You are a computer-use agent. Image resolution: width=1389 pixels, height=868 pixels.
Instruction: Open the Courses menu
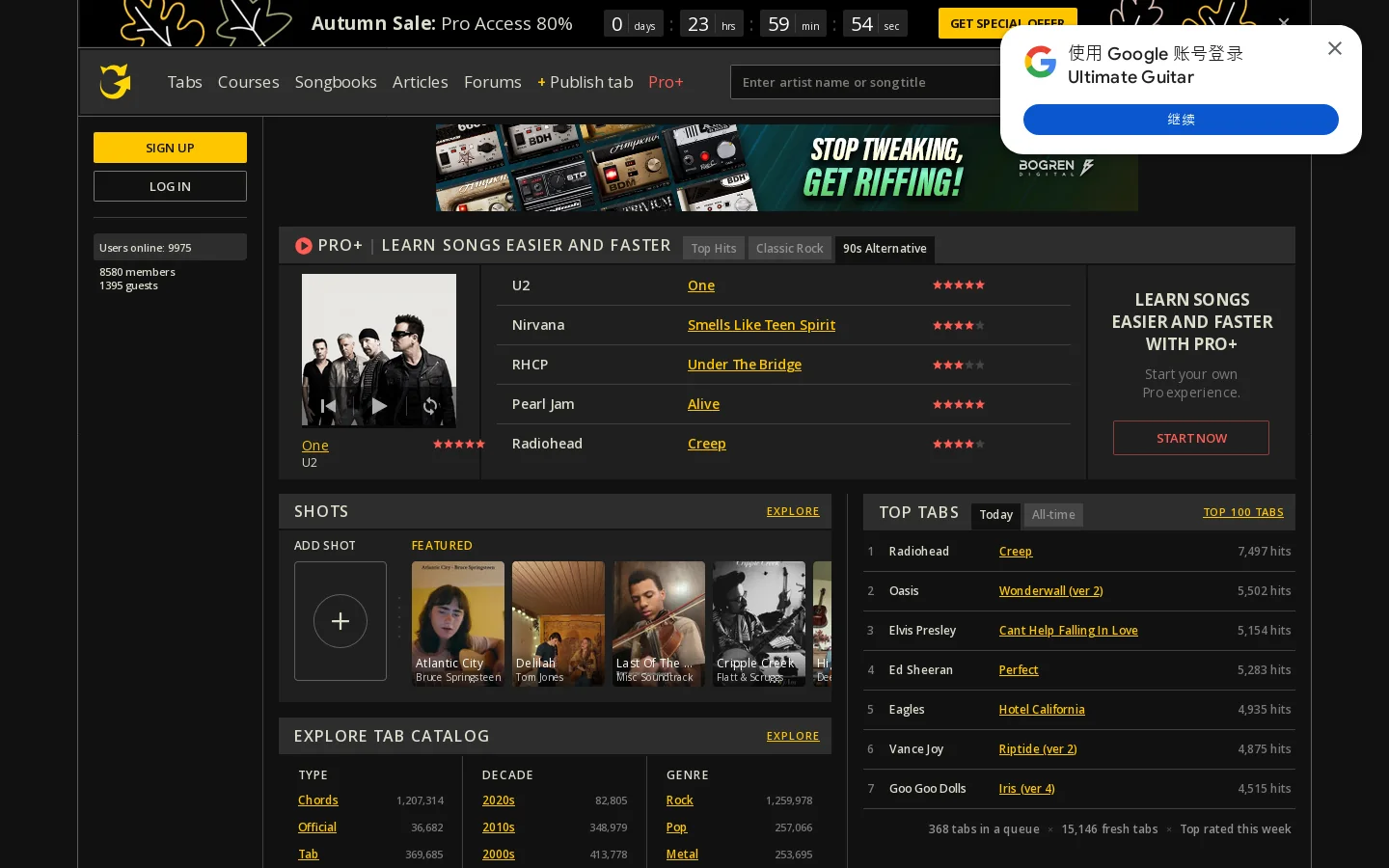tap(248, 82)
